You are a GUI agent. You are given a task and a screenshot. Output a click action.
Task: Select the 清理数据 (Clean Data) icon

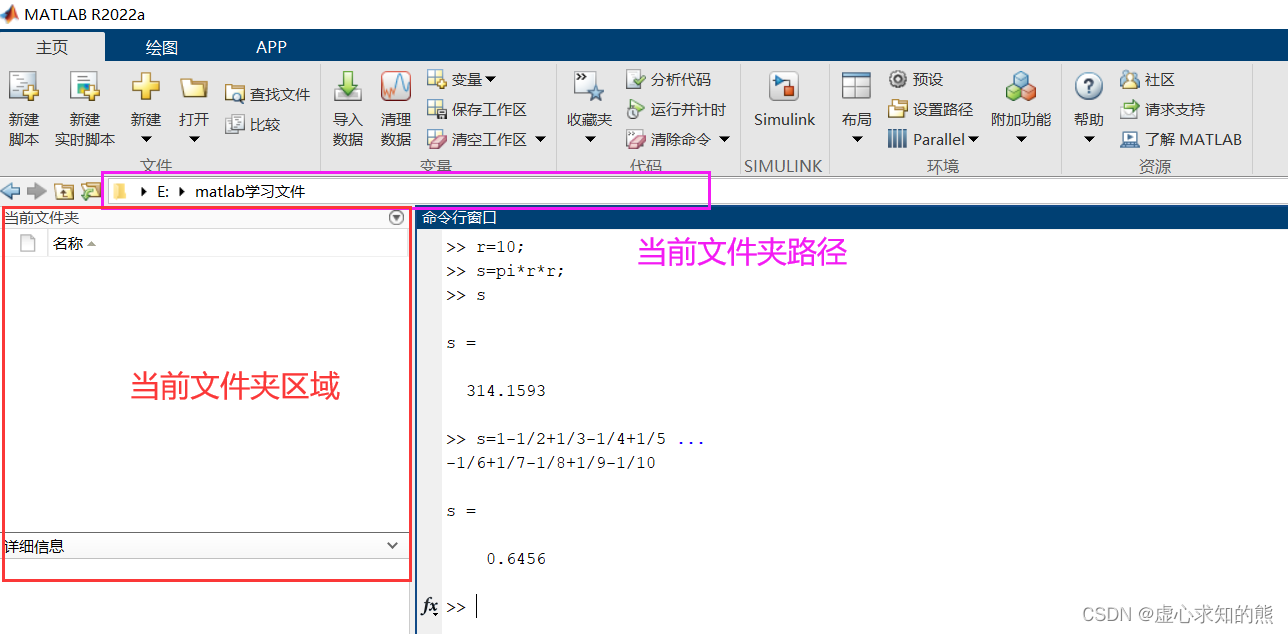tap(395, 105)
